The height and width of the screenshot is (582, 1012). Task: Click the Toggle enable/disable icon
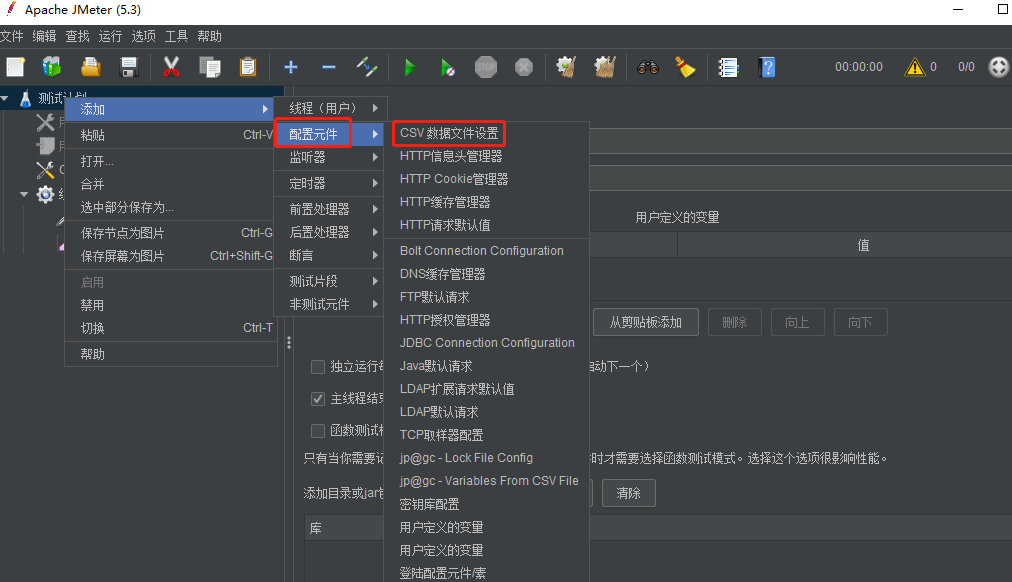click(x=367, y=67)
